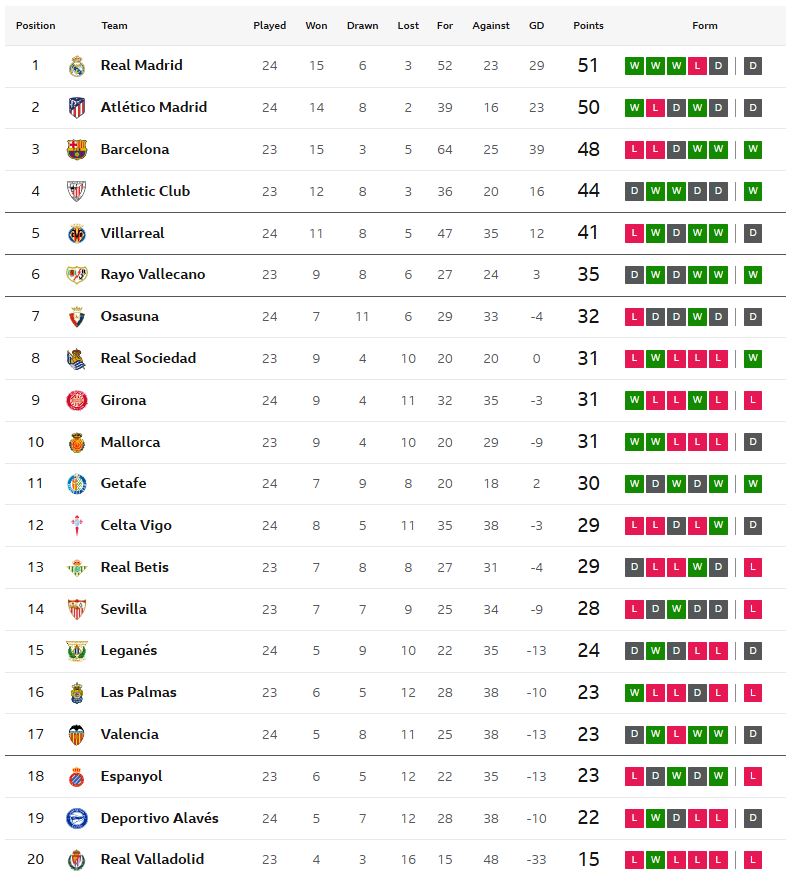Click the Girona club crest

tap(77, 400)
